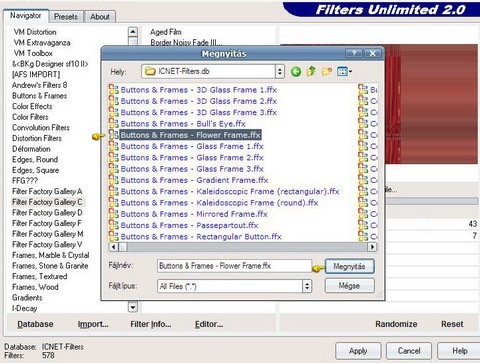
Task: Click the Filter Info... button
Action: point(150,324)
